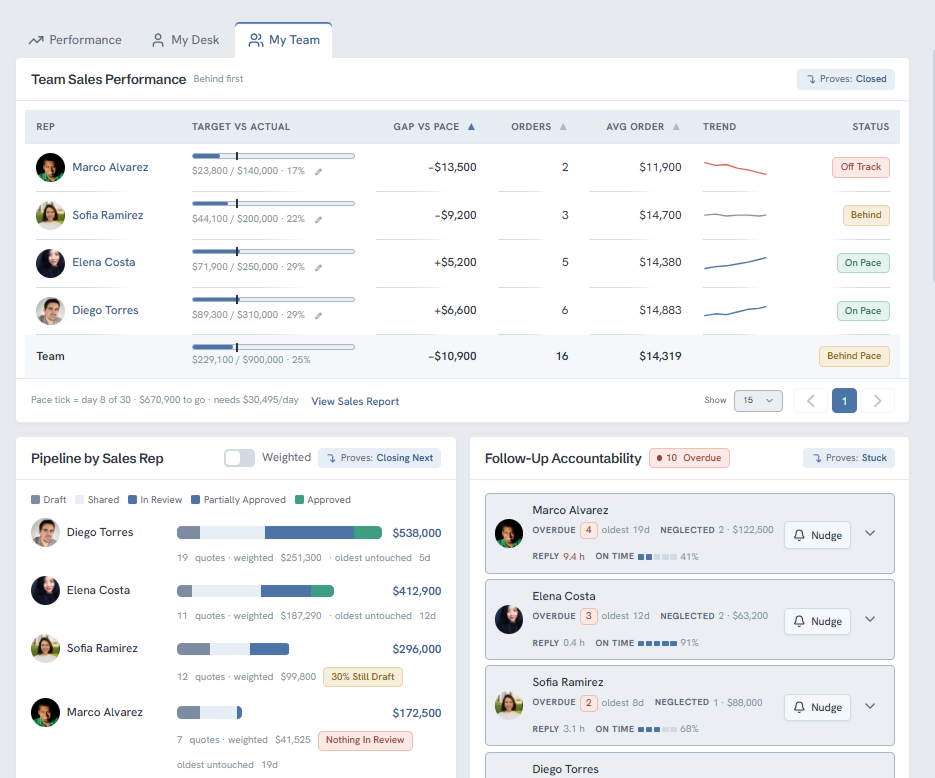
Task: Go to previous page arrow
Action: [x=810, y=401]
